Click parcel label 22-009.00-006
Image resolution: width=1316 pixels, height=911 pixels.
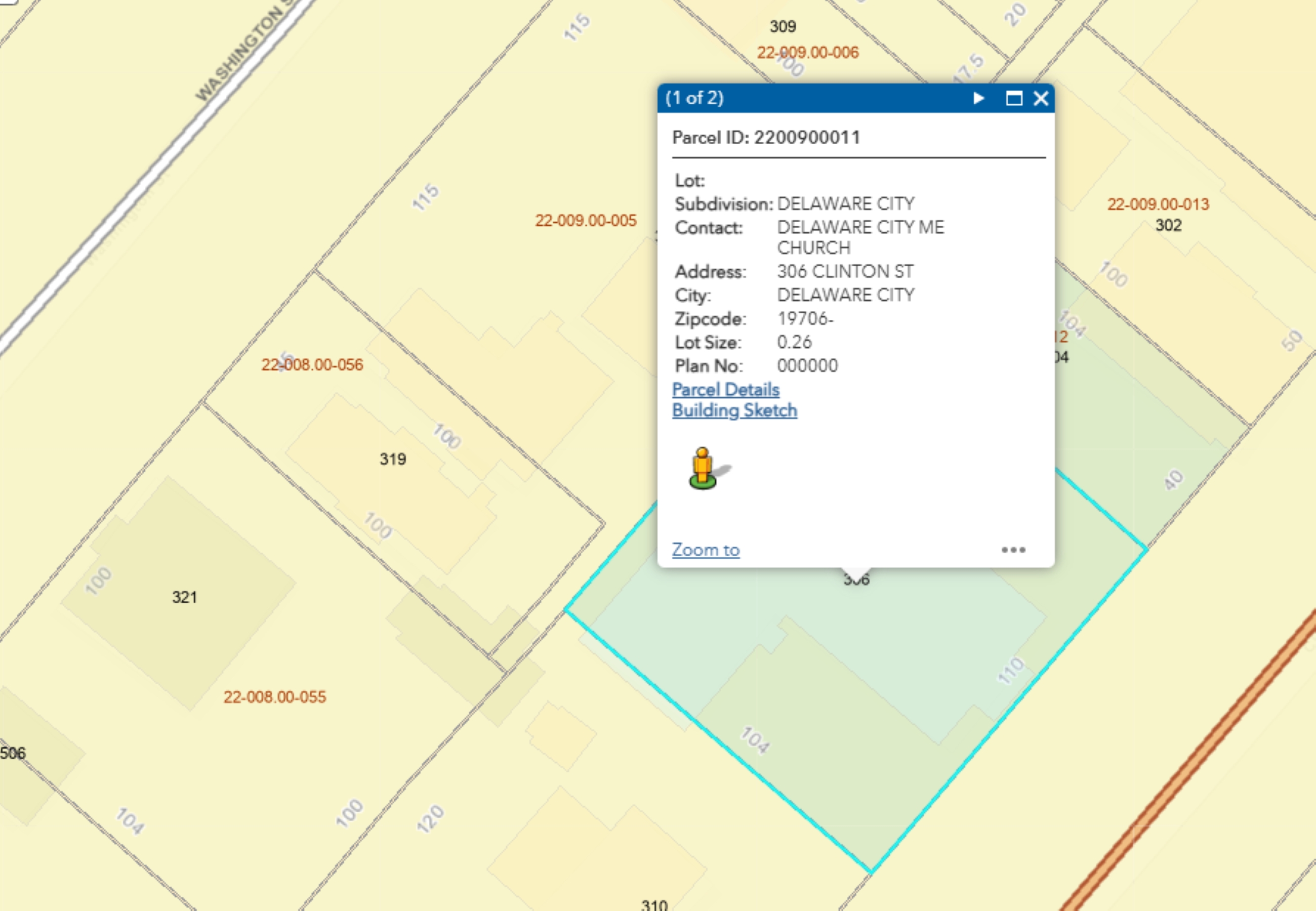coord(807,53)
